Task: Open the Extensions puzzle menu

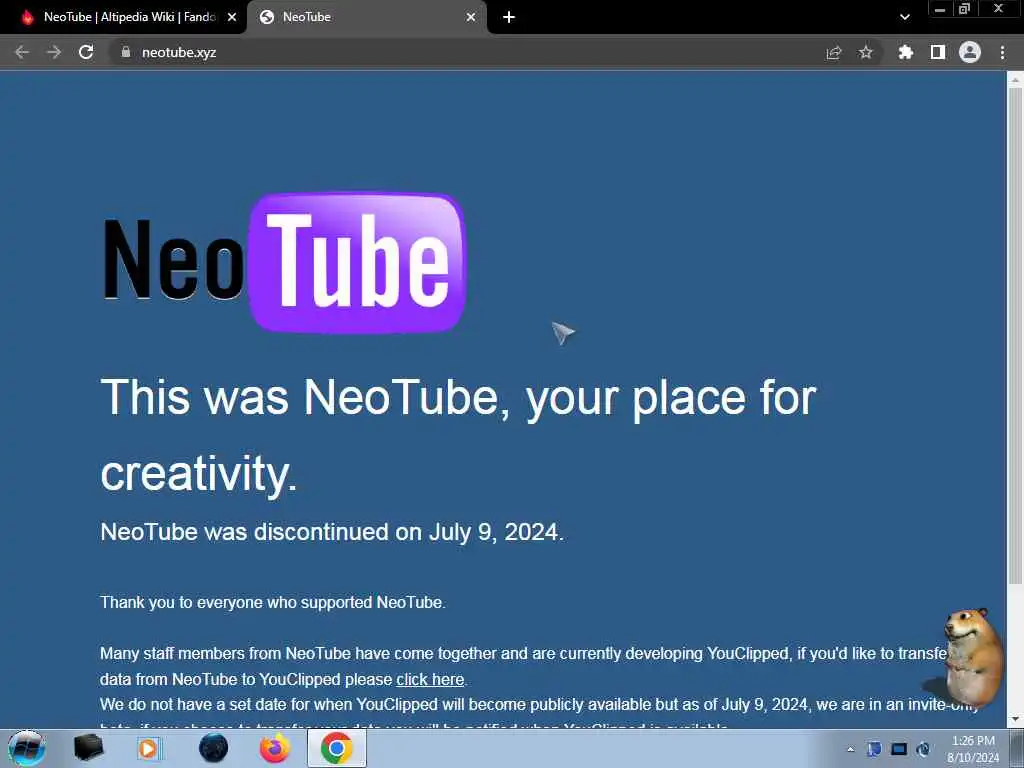Action: tap(906, 52)
